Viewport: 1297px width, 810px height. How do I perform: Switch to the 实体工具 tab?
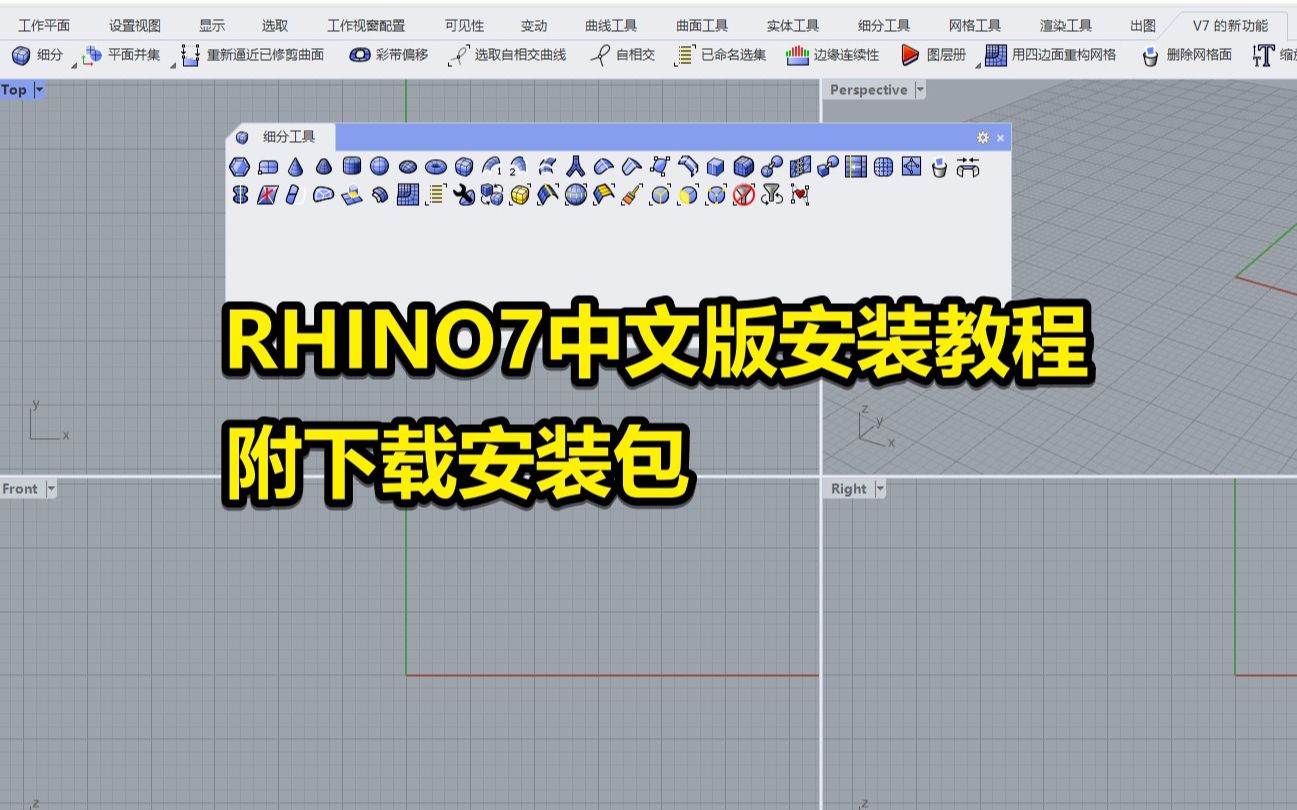(793, 26)
